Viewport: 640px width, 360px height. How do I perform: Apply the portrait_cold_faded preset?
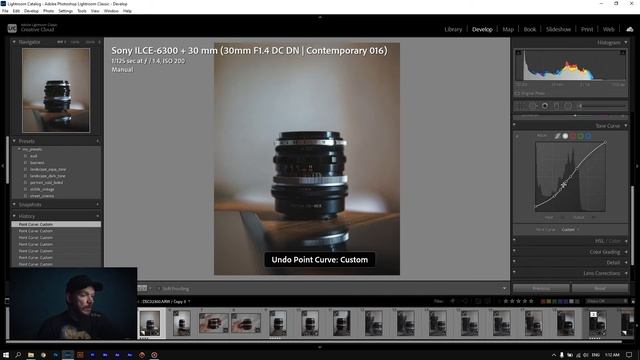(x=47, y=182)
